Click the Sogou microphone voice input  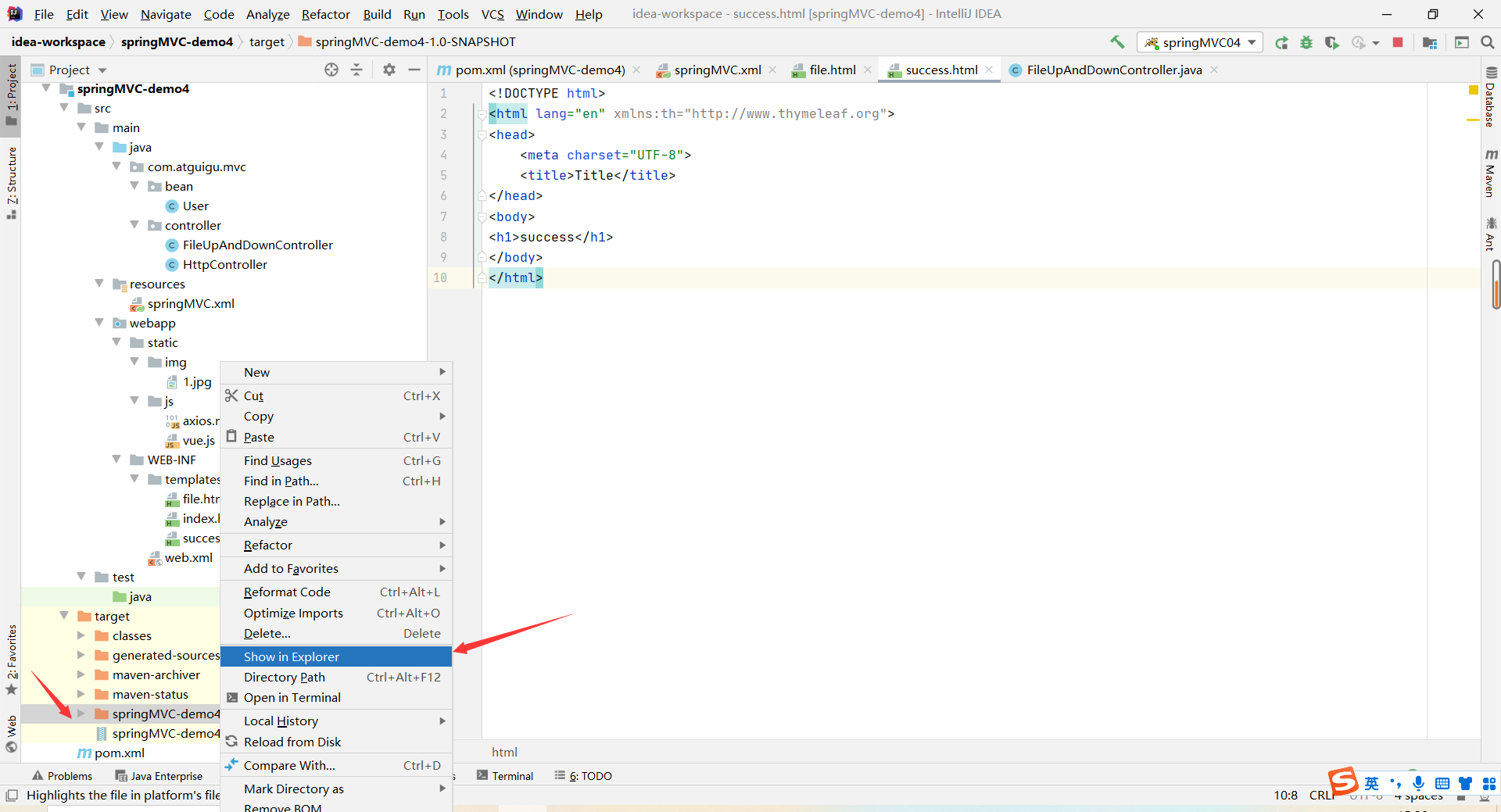[x=1418, y=783]
